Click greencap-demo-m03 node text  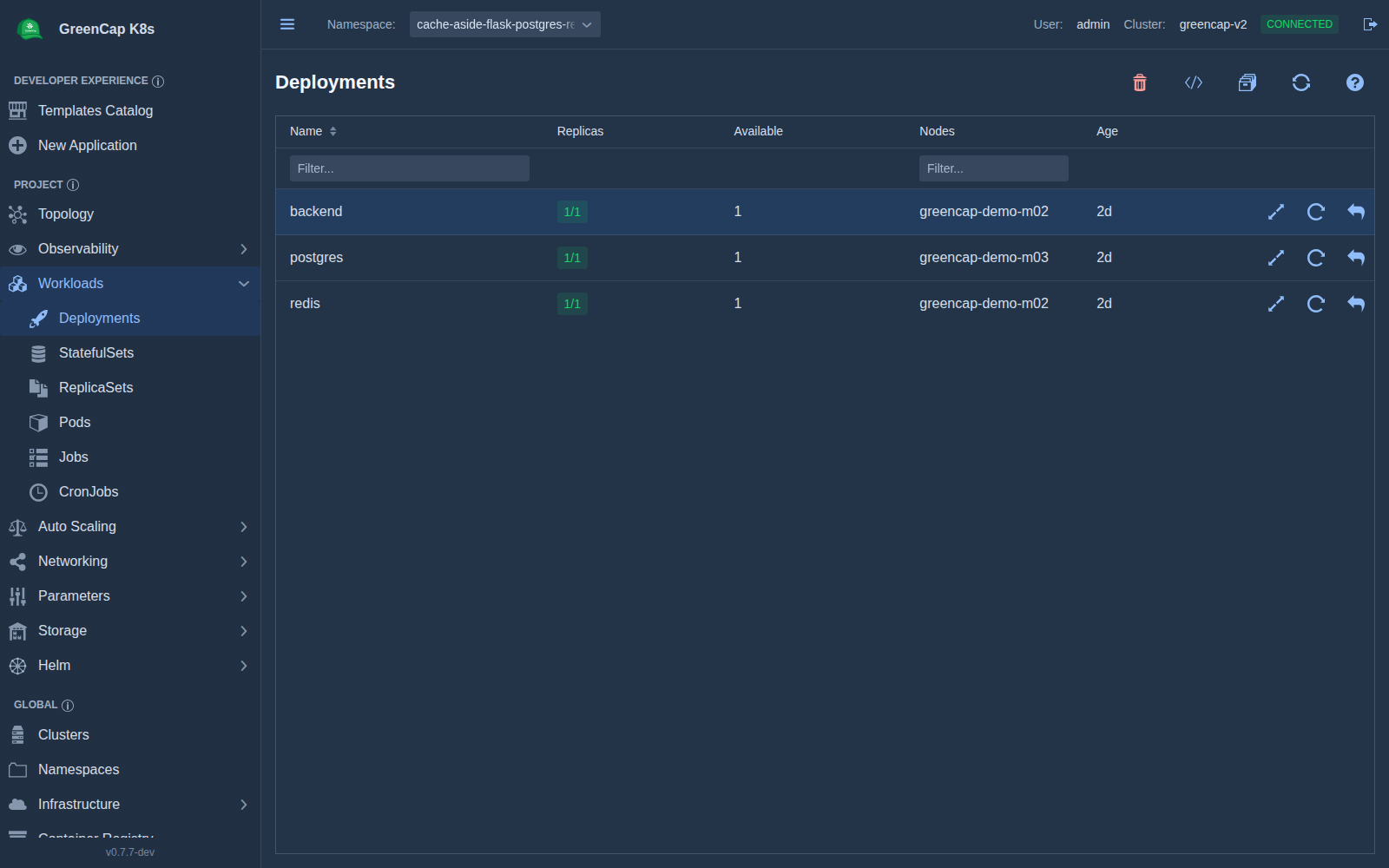pyautogui.click(x=984, y=258)
